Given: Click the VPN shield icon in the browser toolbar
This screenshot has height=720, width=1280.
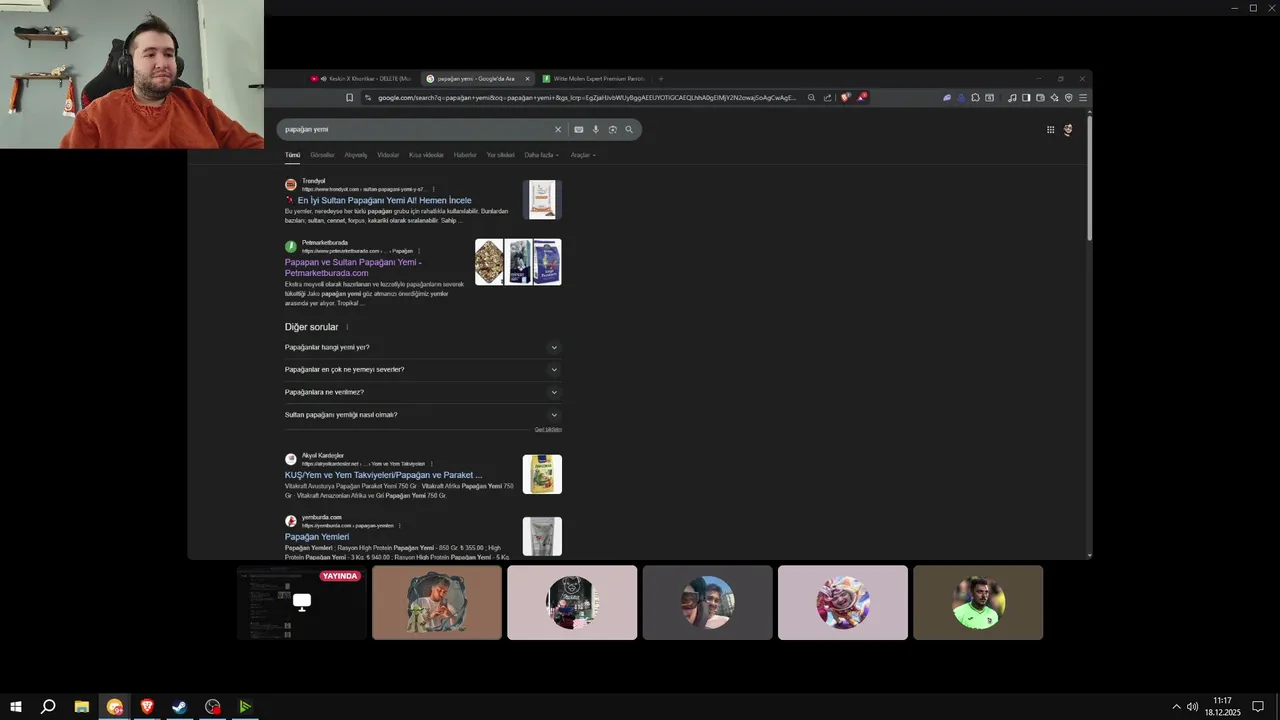Looking at the screenshot, I should pyautogui.click(x=1068, y=98).
